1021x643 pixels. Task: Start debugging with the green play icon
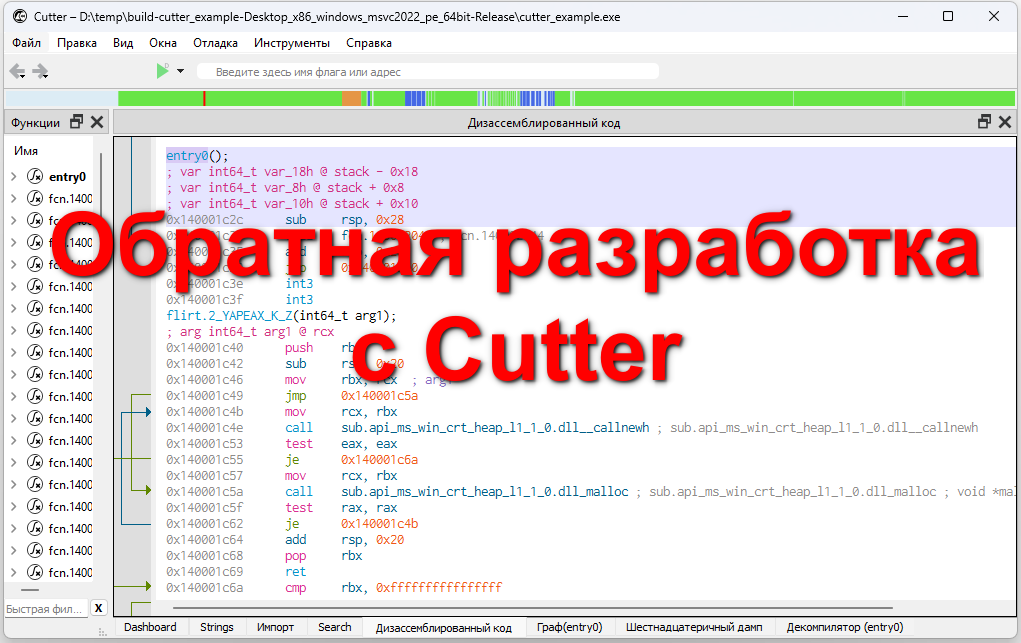162,71
